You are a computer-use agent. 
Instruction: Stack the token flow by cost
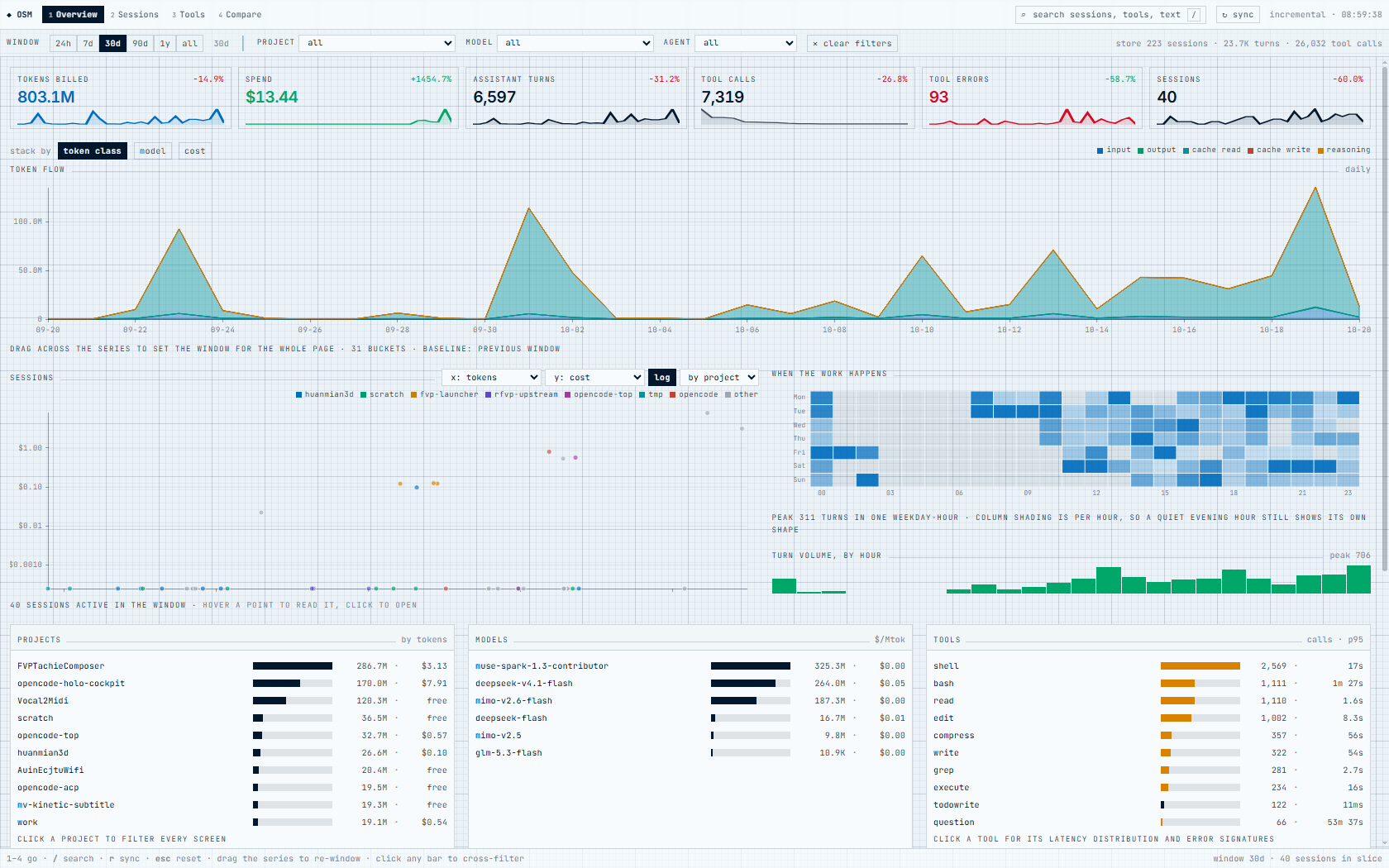[195, 150]
